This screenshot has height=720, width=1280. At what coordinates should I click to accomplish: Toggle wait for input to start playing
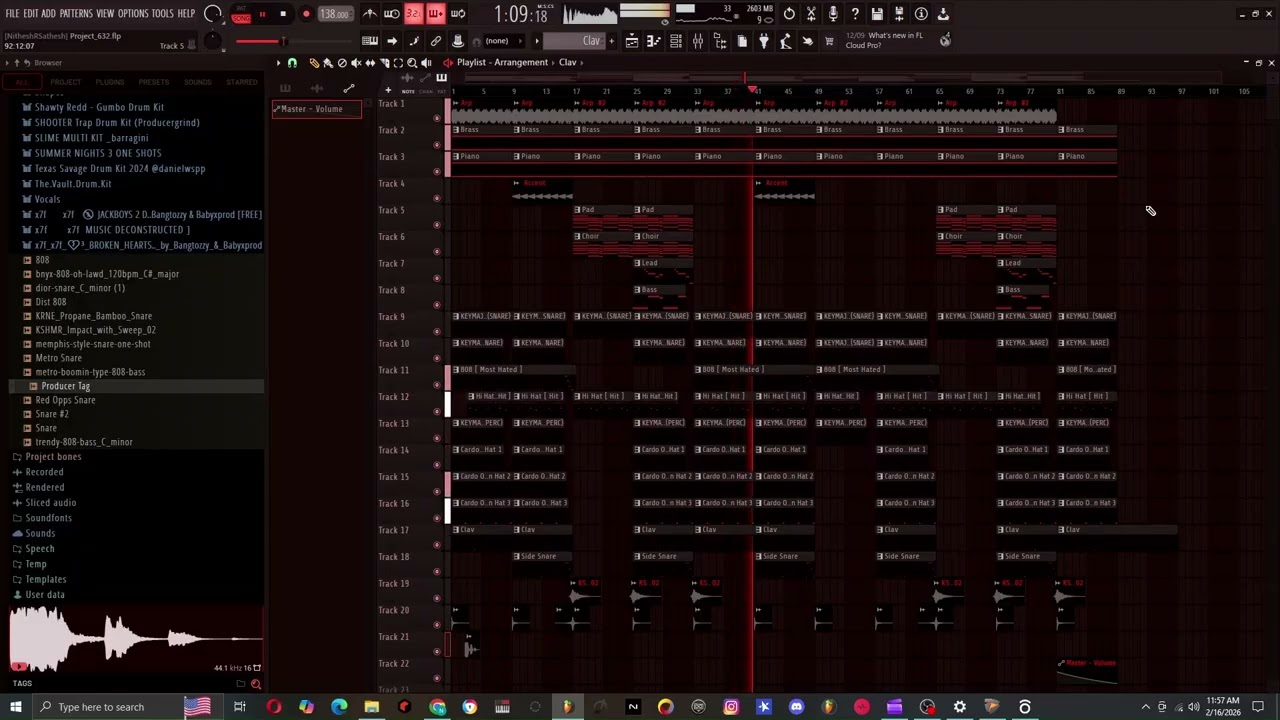(392, 14)
